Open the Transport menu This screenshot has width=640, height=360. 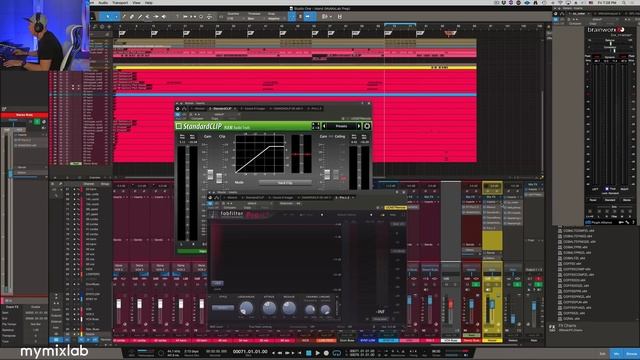[120, 2]
